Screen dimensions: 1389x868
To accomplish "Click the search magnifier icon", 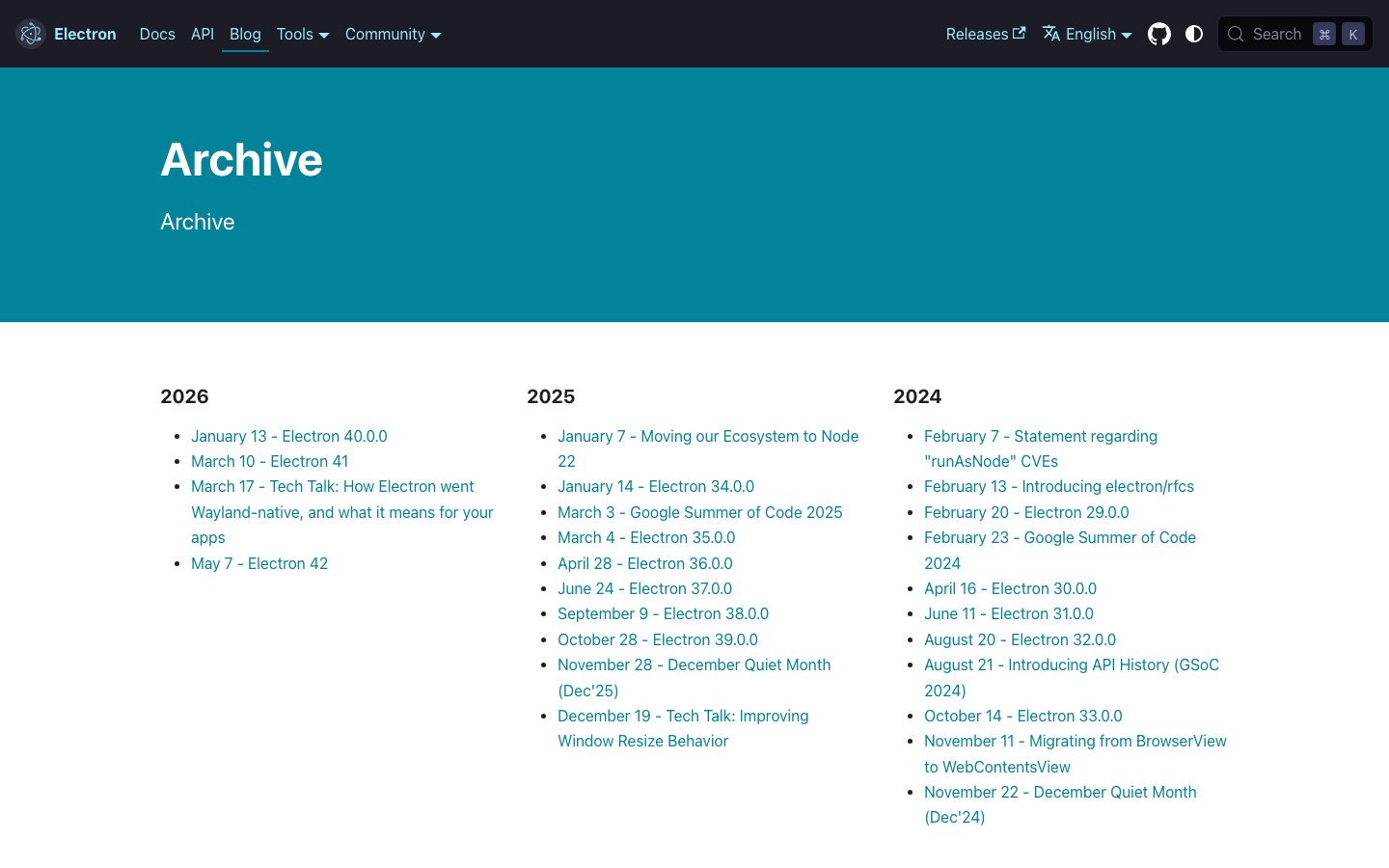I will tap(1236, 34).
